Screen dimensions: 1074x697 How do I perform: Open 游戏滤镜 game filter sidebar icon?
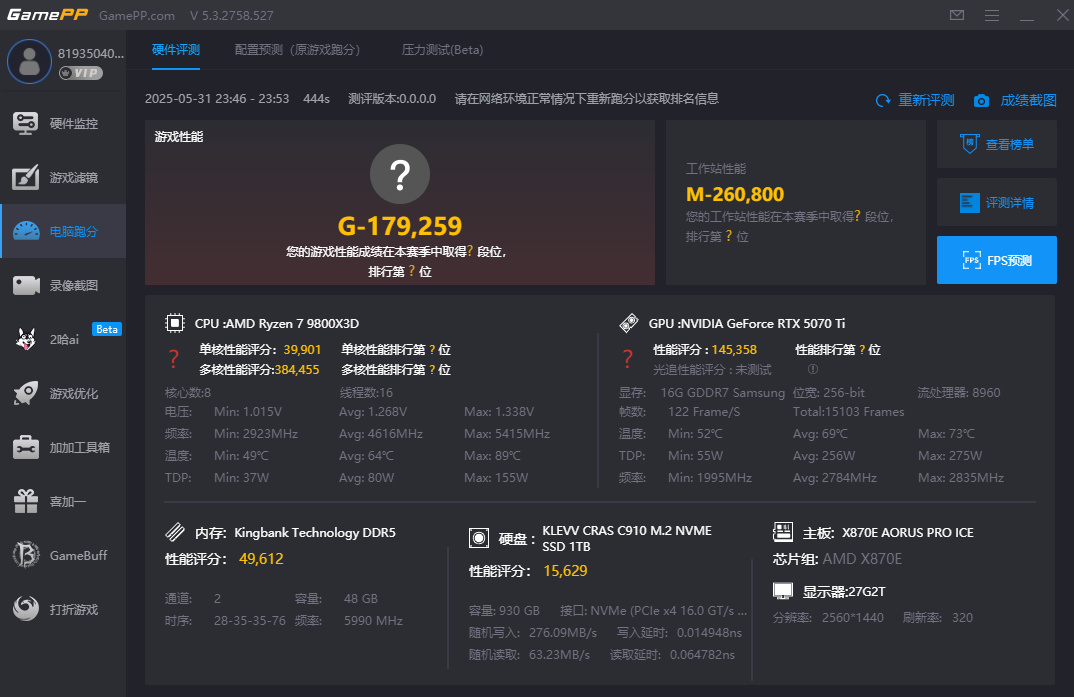pyautogui.click(x=26, y=177)
